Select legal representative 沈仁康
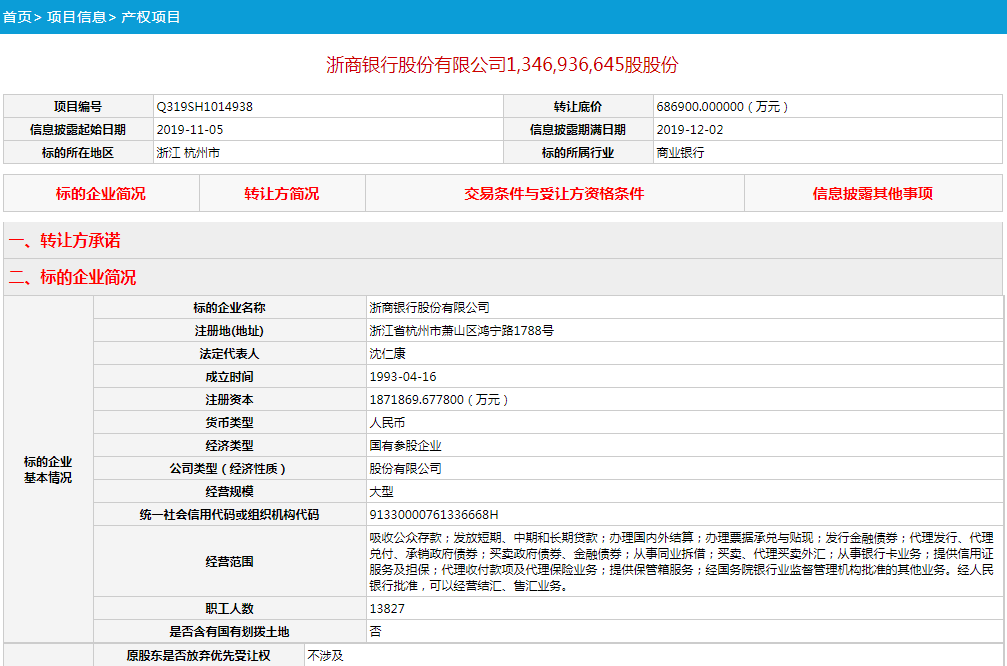Image resolution: width=1007 pixels, height=666 pixels. coord(387,354)
